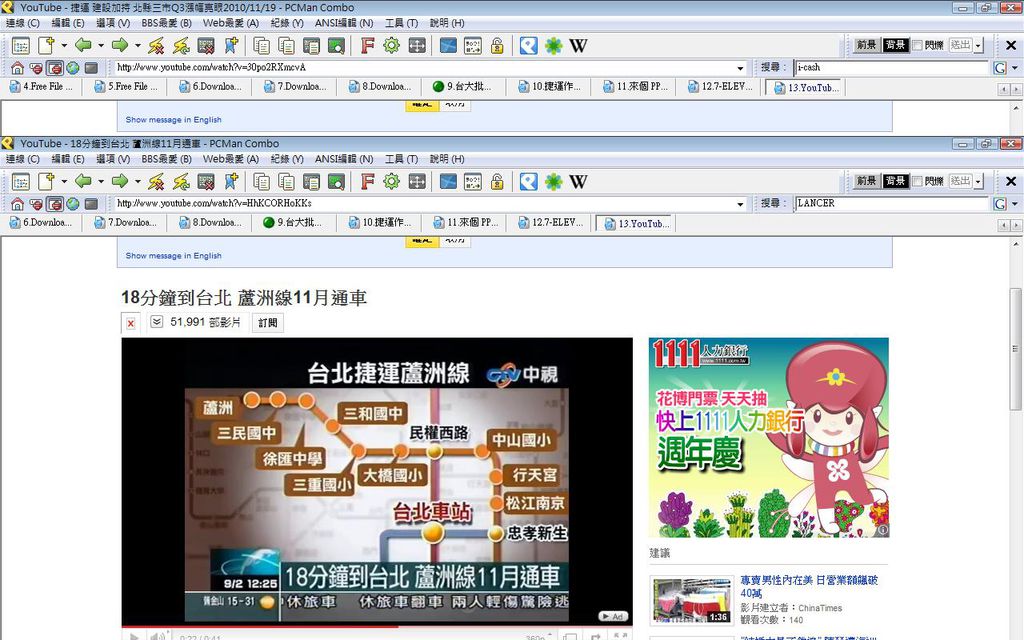The width and height of the screenshot is (1024, 640).
Task: Click i-cash search field in upper window
Action: pos(891,68)
